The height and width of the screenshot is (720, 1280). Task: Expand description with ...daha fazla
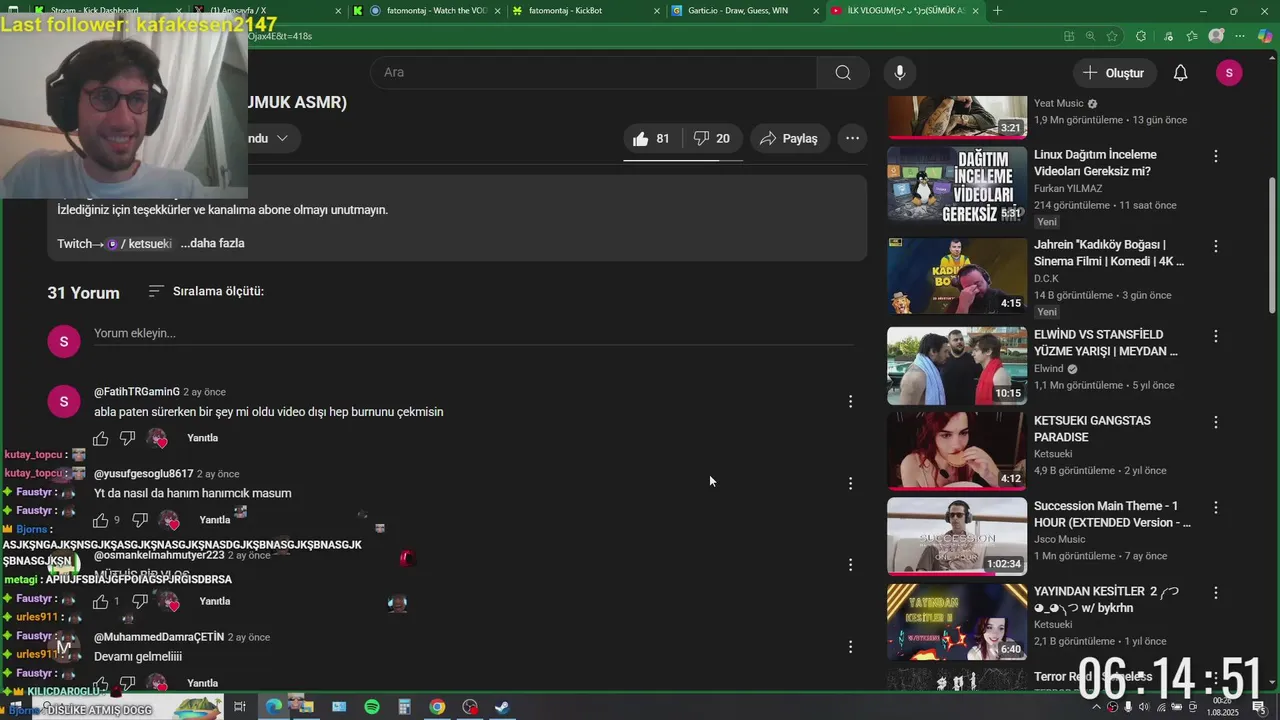213,243
